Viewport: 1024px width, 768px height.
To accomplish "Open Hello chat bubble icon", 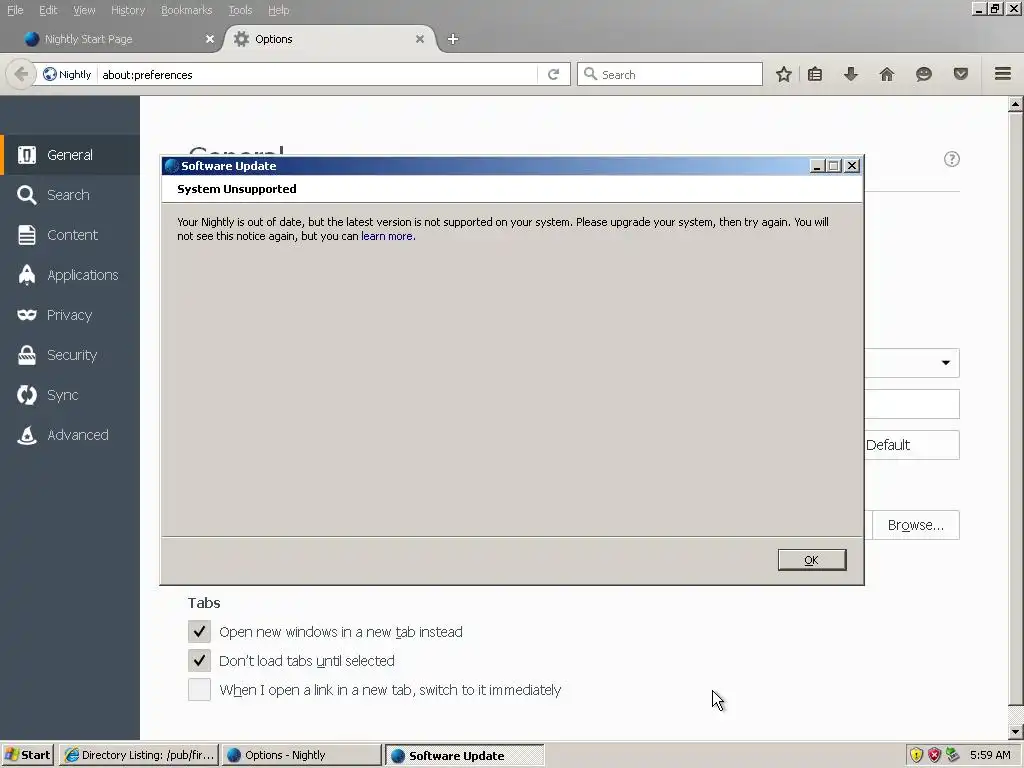I will (x=923, y=74).
